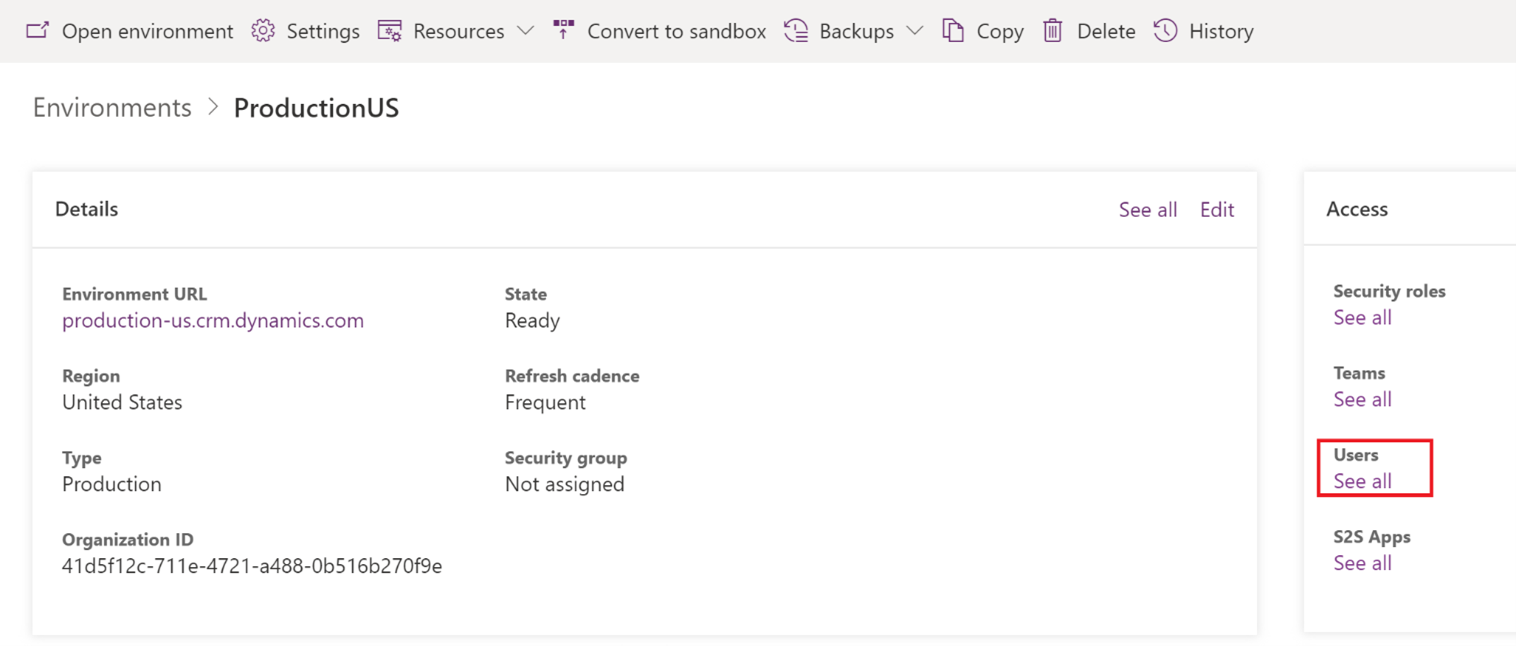Click the History clock icon

(1166, 31)
